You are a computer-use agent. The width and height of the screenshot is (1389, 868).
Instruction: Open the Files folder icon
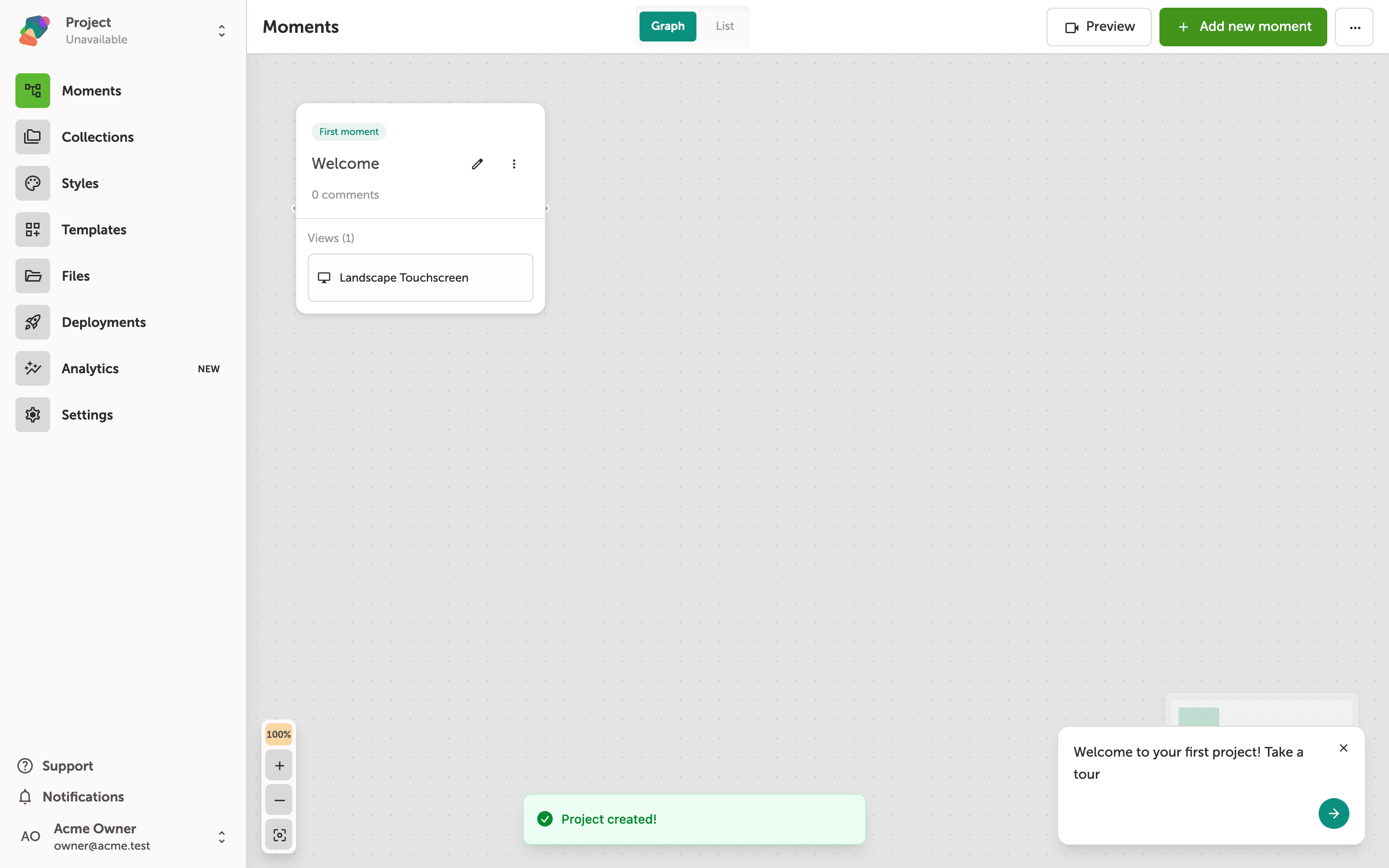[33, 275]
